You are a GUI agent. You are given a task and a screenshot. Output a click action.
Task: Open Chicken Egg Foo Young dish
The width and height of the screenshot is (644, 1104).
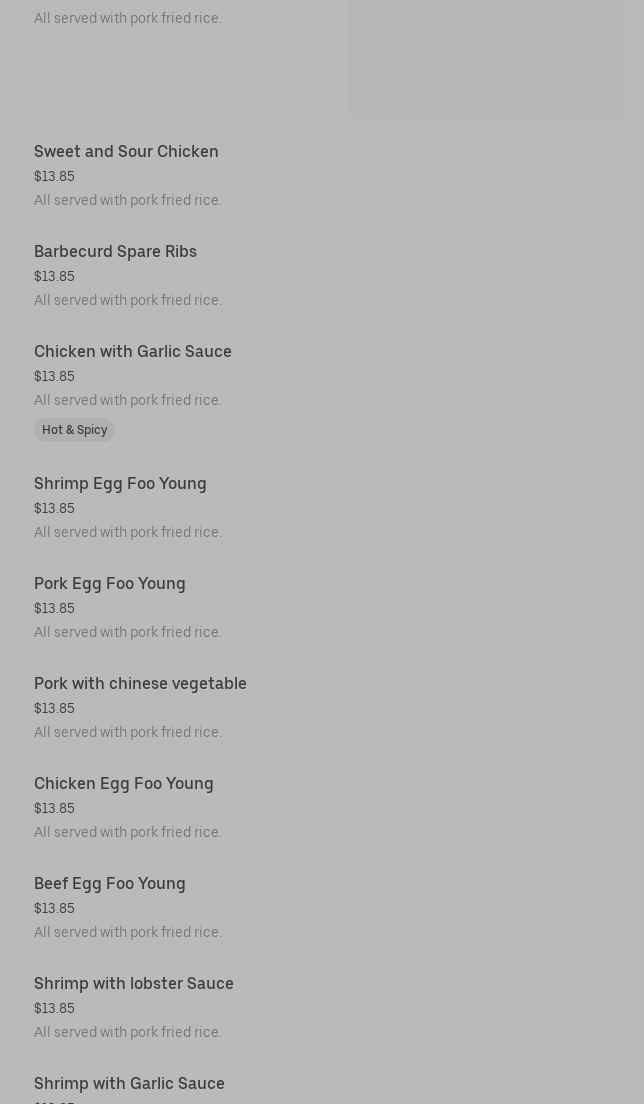coord(124,784)
